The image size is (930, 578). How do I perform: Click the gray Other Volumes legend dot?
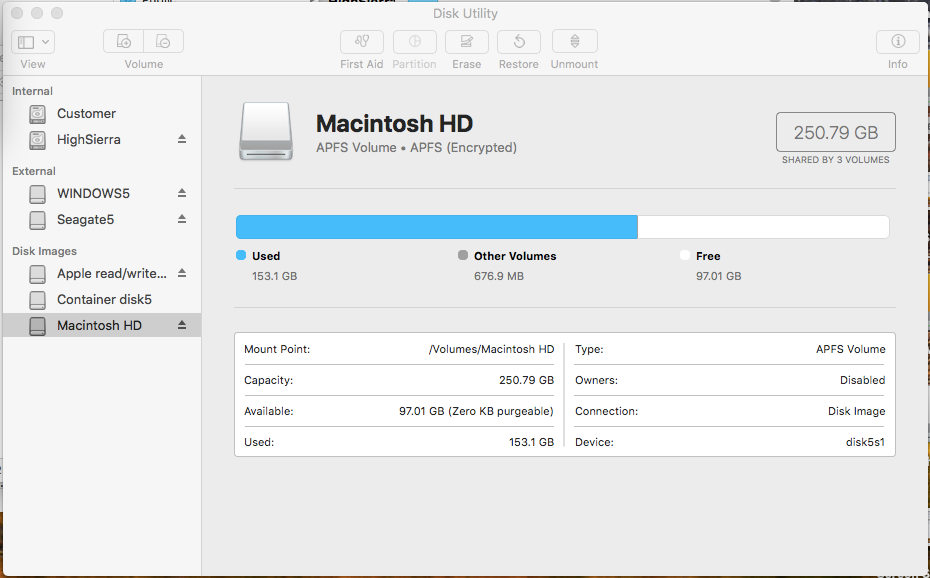pos(463,256)
